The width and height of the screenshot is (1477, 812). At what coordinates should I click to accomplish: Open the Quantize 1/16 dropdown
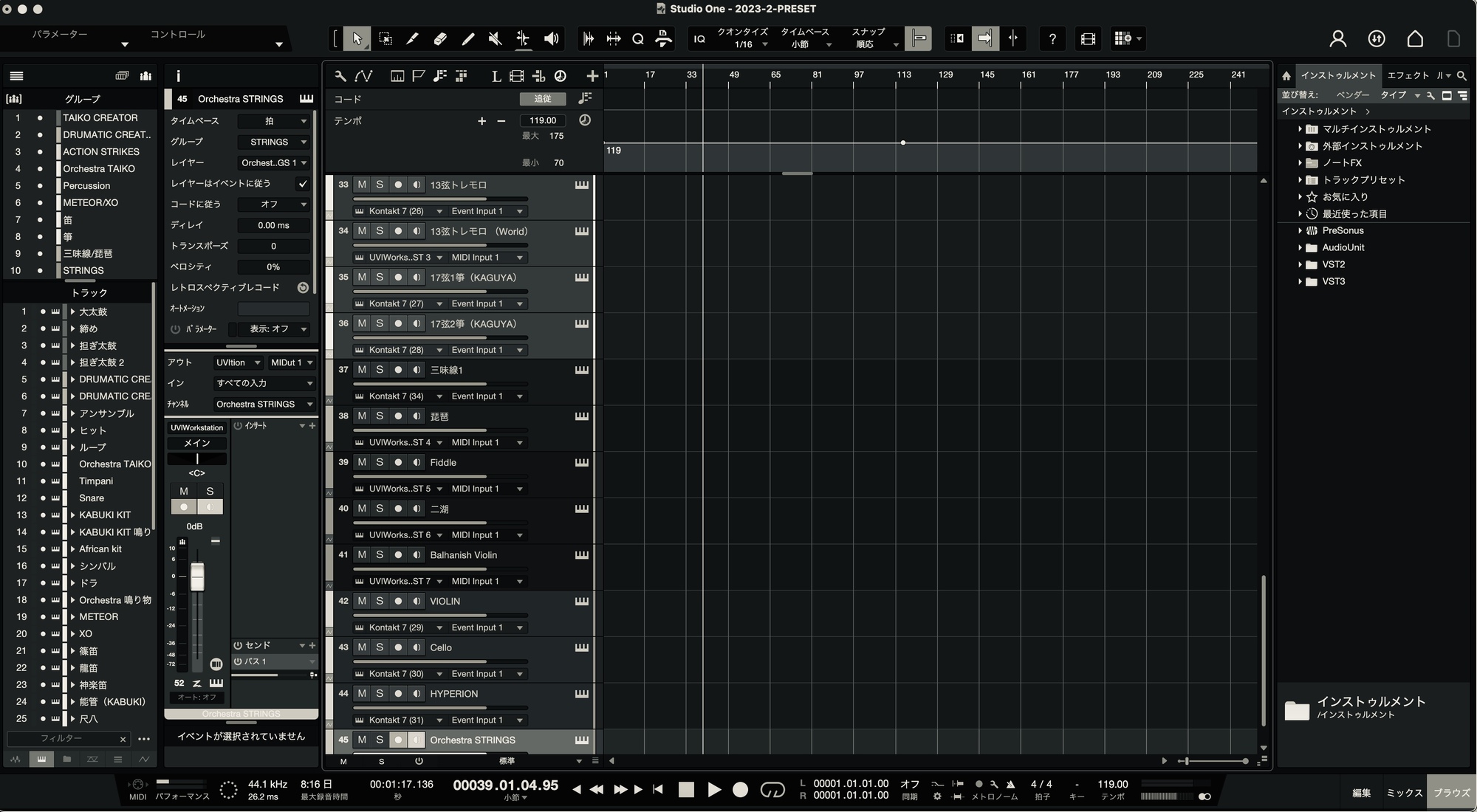coord(744,44)
